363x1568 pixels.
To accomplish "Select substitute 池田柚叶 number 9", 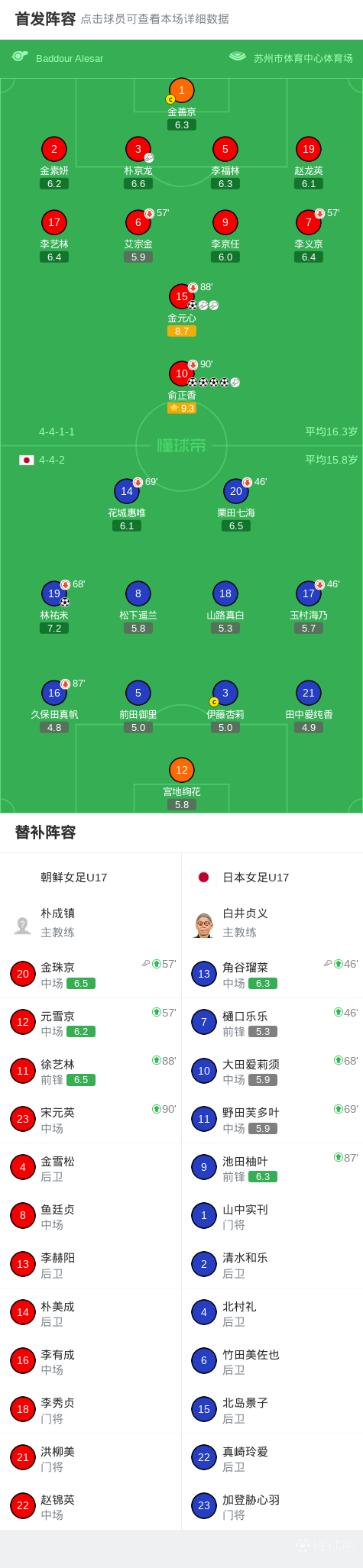I will [272, 1167].
